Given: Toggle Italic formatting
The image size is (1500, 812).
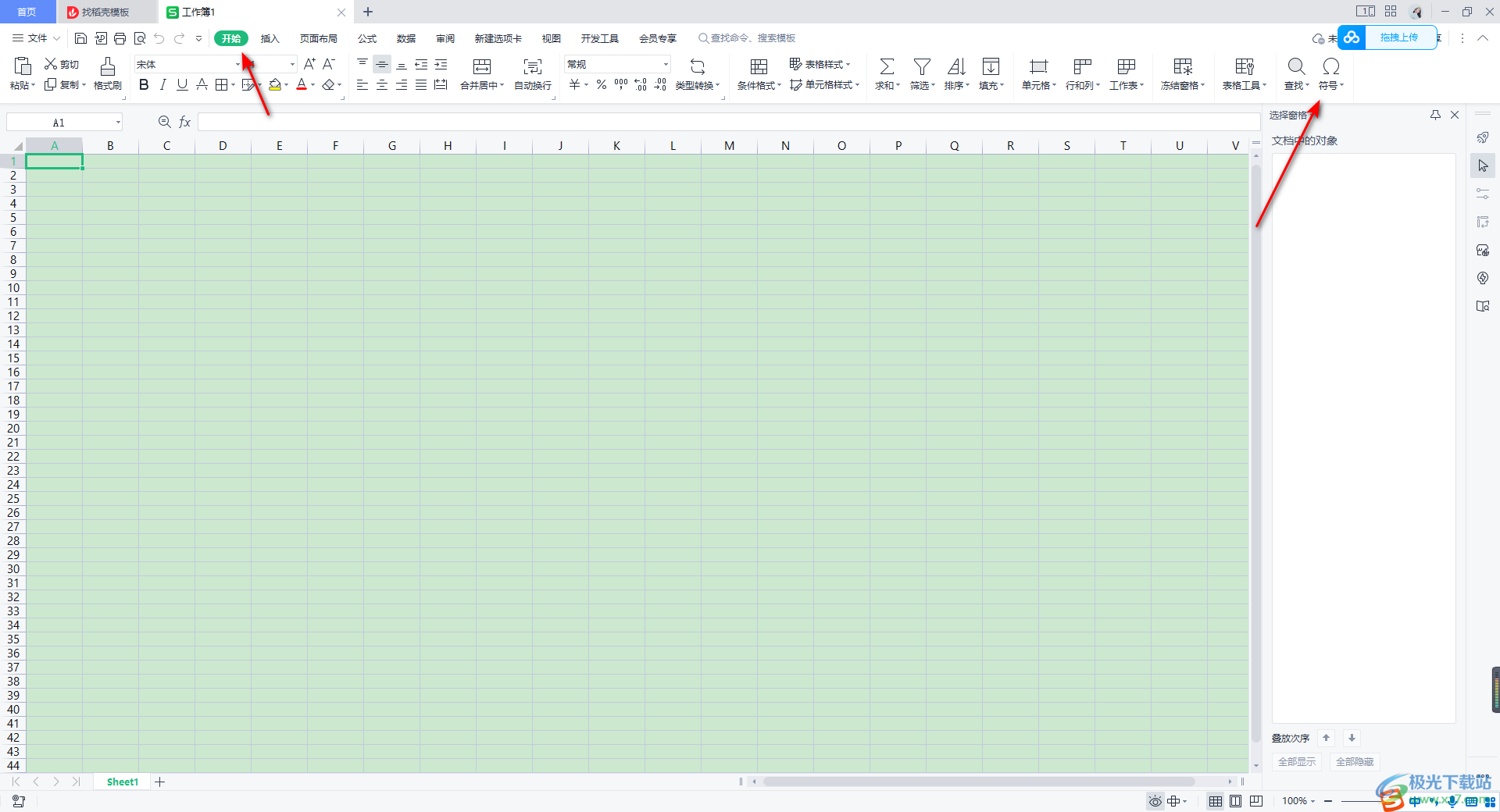Looking at the screenshot, I should point(162,84).
